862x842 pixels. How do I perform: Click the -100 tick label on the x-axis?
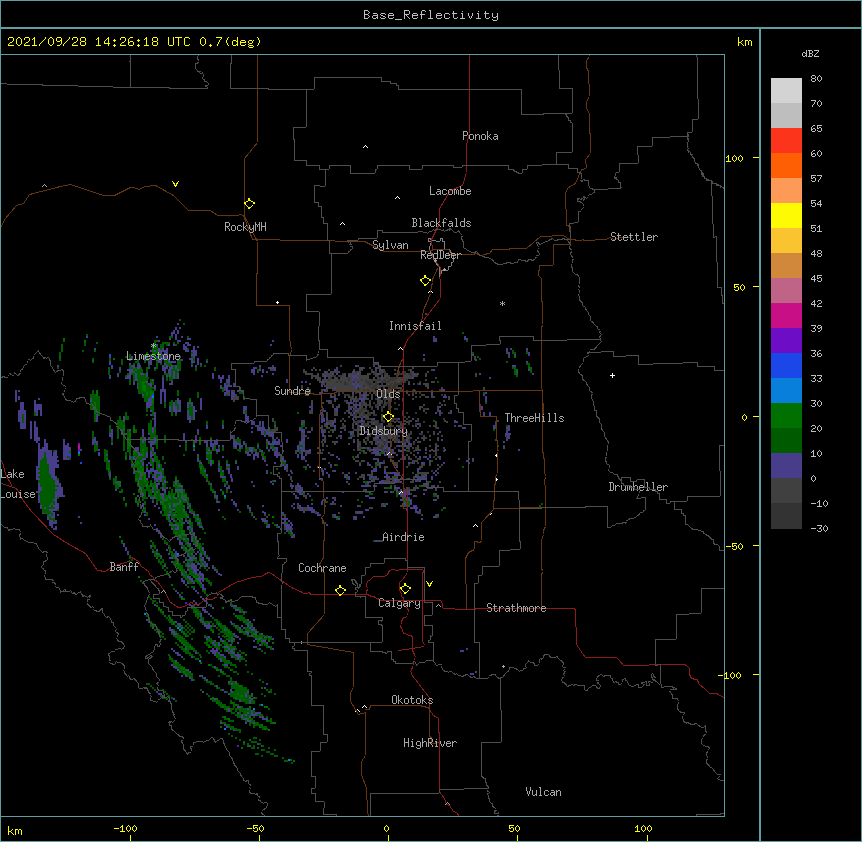126,828
